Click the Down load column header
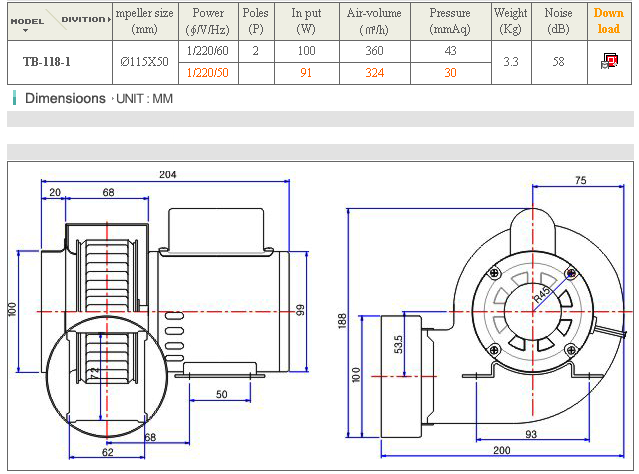Screen dimensions: 639x474 click(608, 21)
